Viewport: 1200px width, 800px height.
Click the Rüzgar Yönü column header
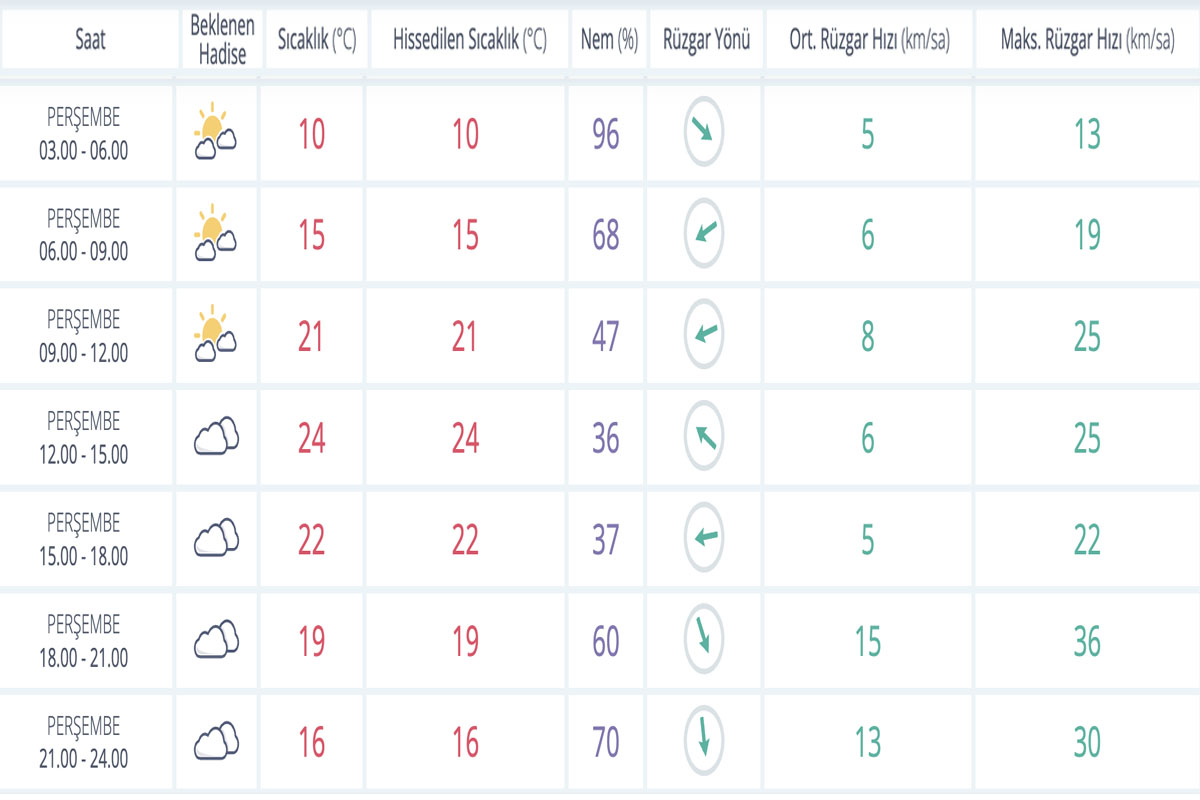(x=706, y=40)
